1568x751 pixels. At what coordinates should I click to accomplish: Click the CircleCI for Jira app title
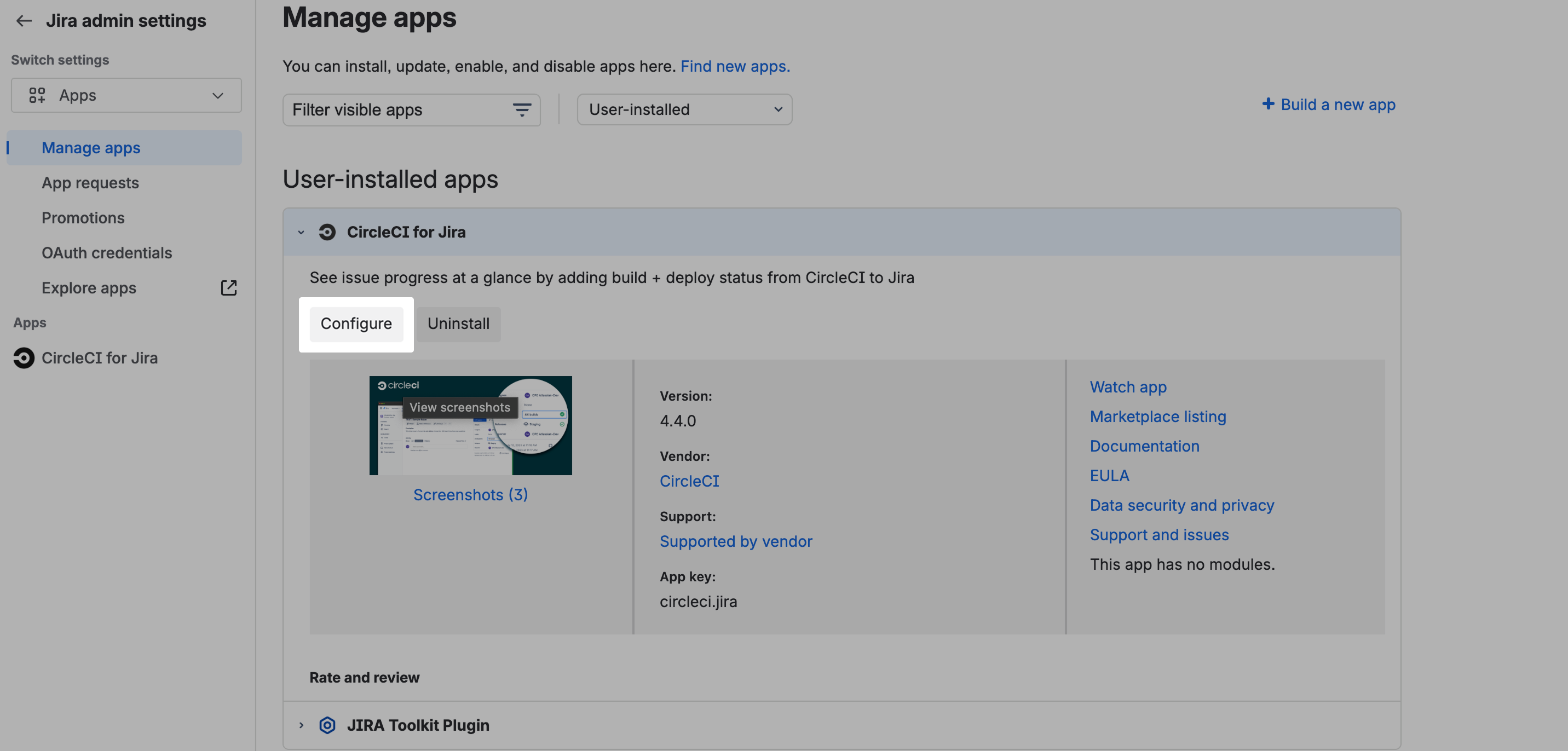(x=406, y=232)
